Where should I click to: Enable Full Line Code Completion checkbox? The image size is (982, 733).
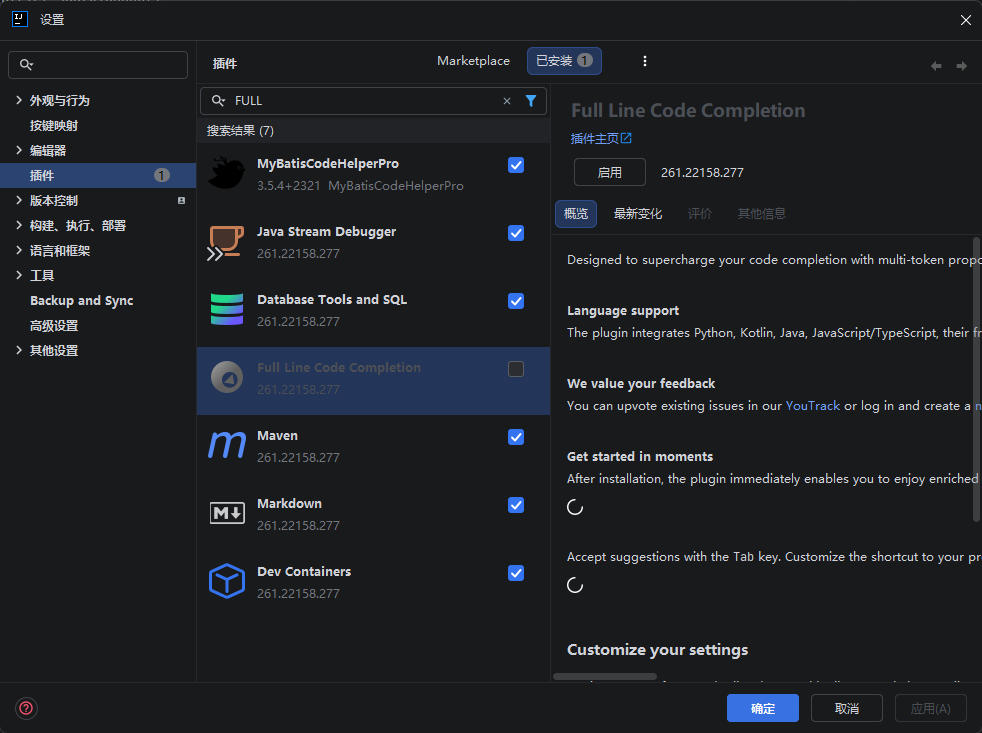point(516,369)
